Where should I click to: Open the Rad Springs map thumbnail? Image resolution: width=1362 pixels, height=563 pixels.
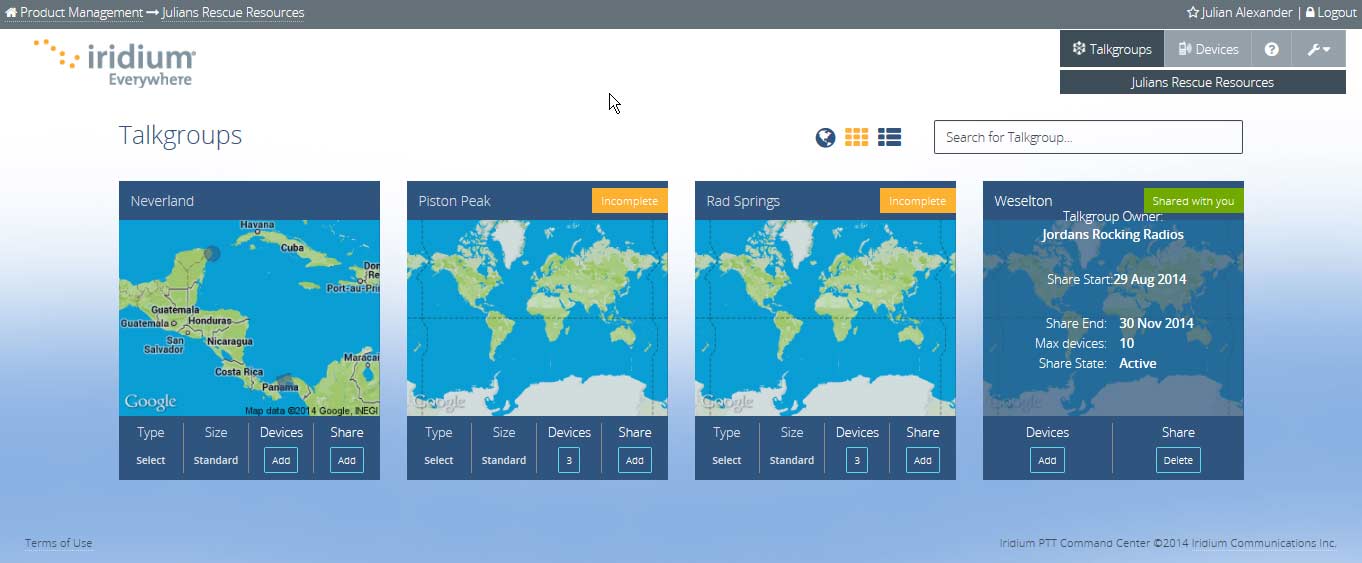[x=825, y=318]
